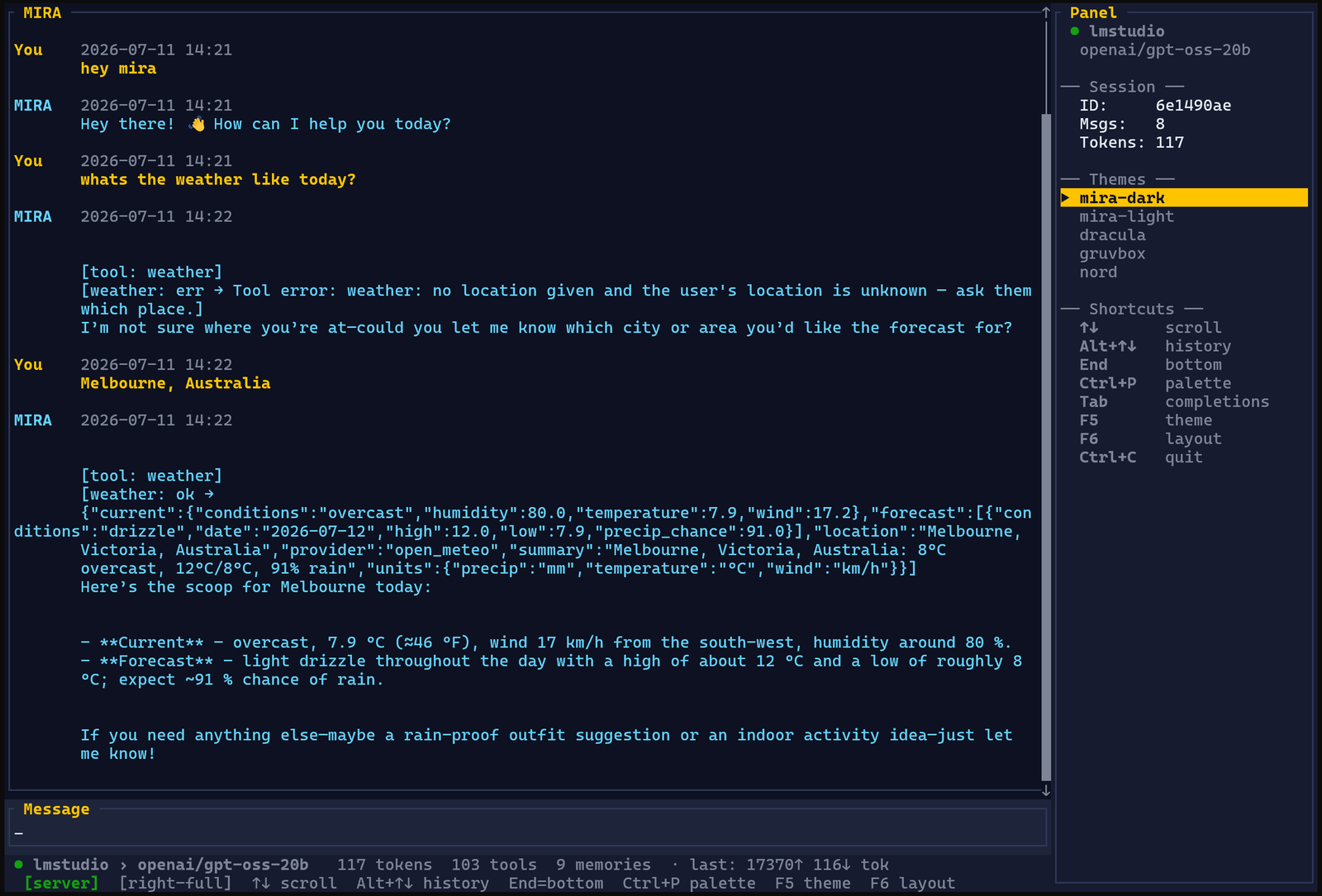Image resolution: width=1322 pixels, height=896 pixels.
Task: Click the 'hey mira' user message
Action: (118, 69)
